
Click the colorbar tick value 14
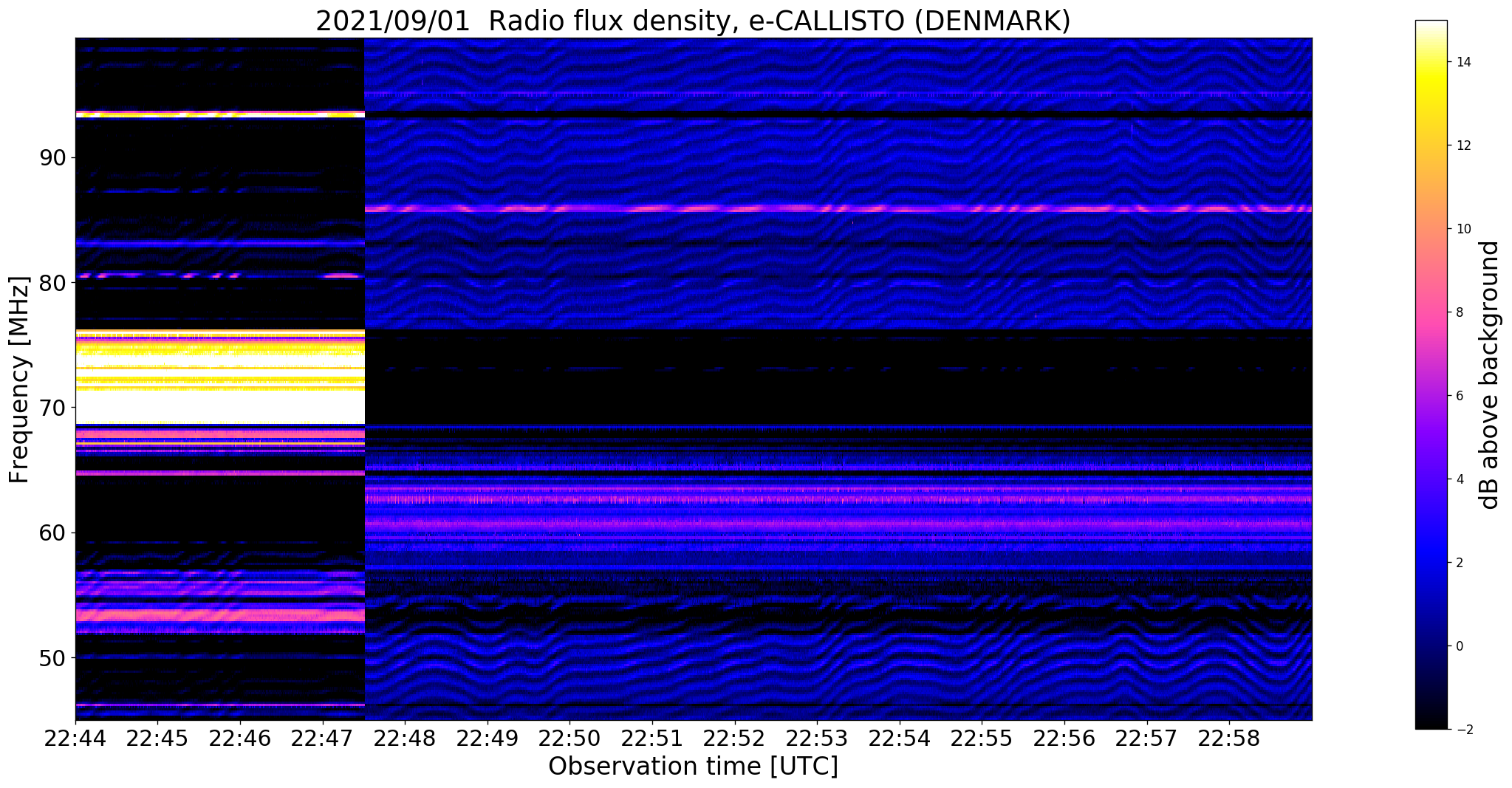click(1463, 62)
